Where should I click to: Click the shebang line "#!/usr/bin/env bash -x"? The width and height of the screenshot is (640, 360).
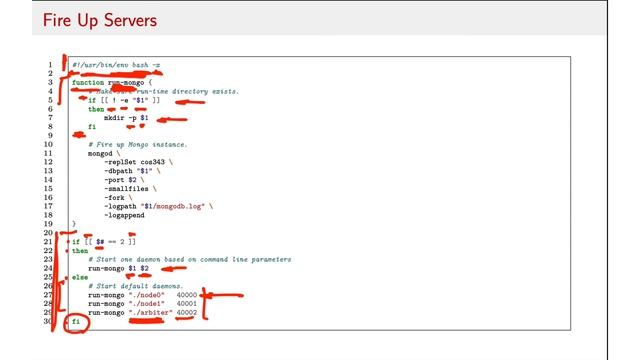pos(116,65)
